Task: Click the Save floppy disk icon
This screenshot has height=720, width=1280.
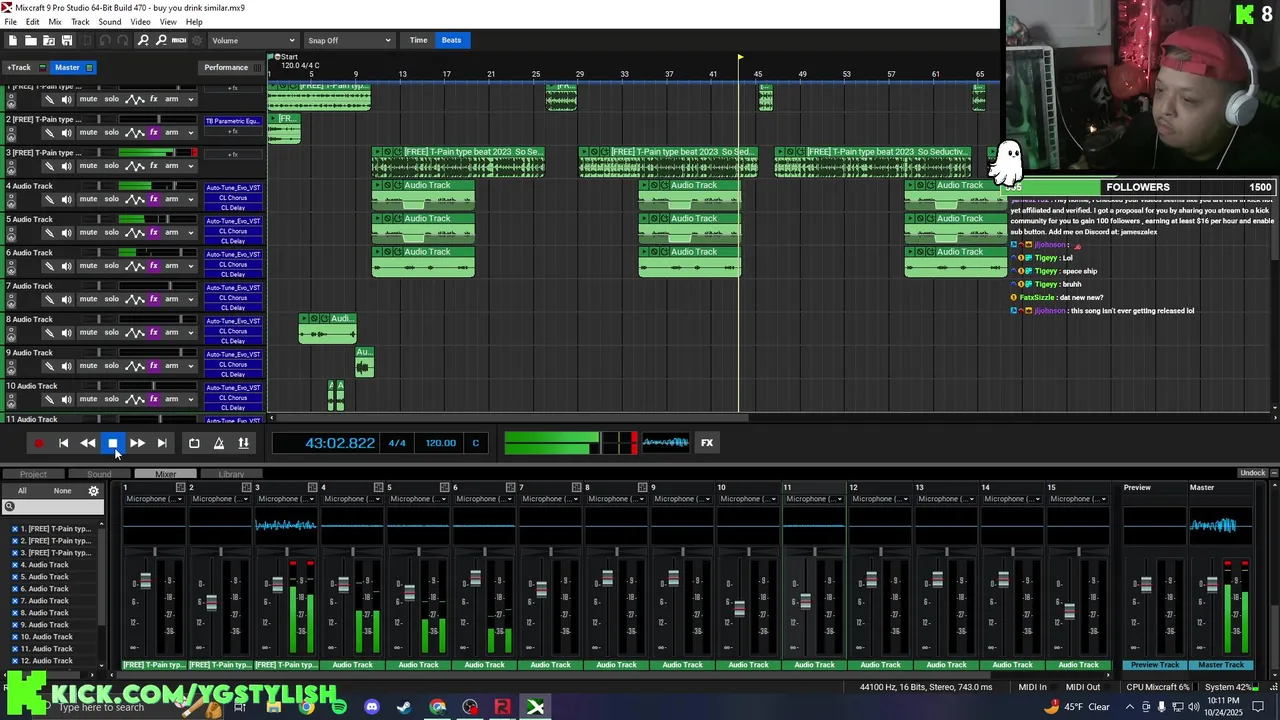Action: click(67, 40)
